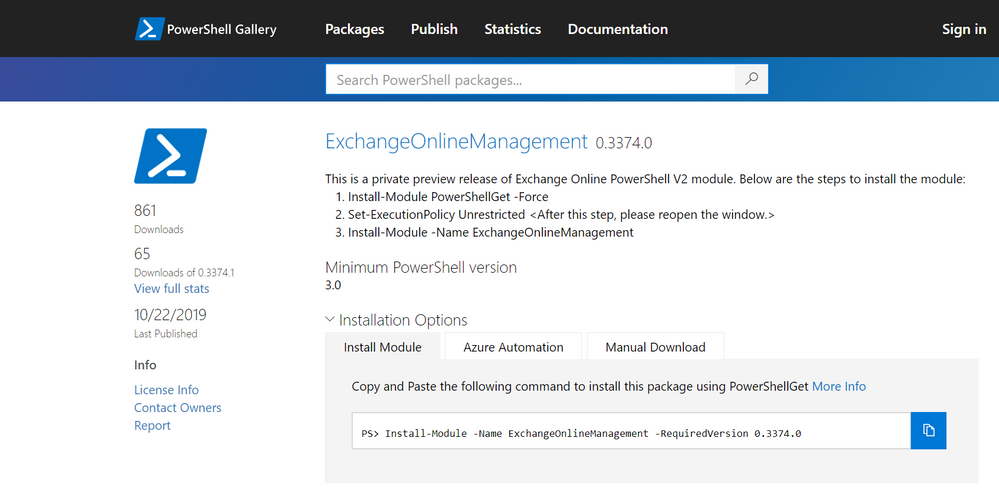Image resolution: width=999 pixels, height=492 pixels.
Task: Click the PowerShell Gallery brand text
Action: point(222,29)
